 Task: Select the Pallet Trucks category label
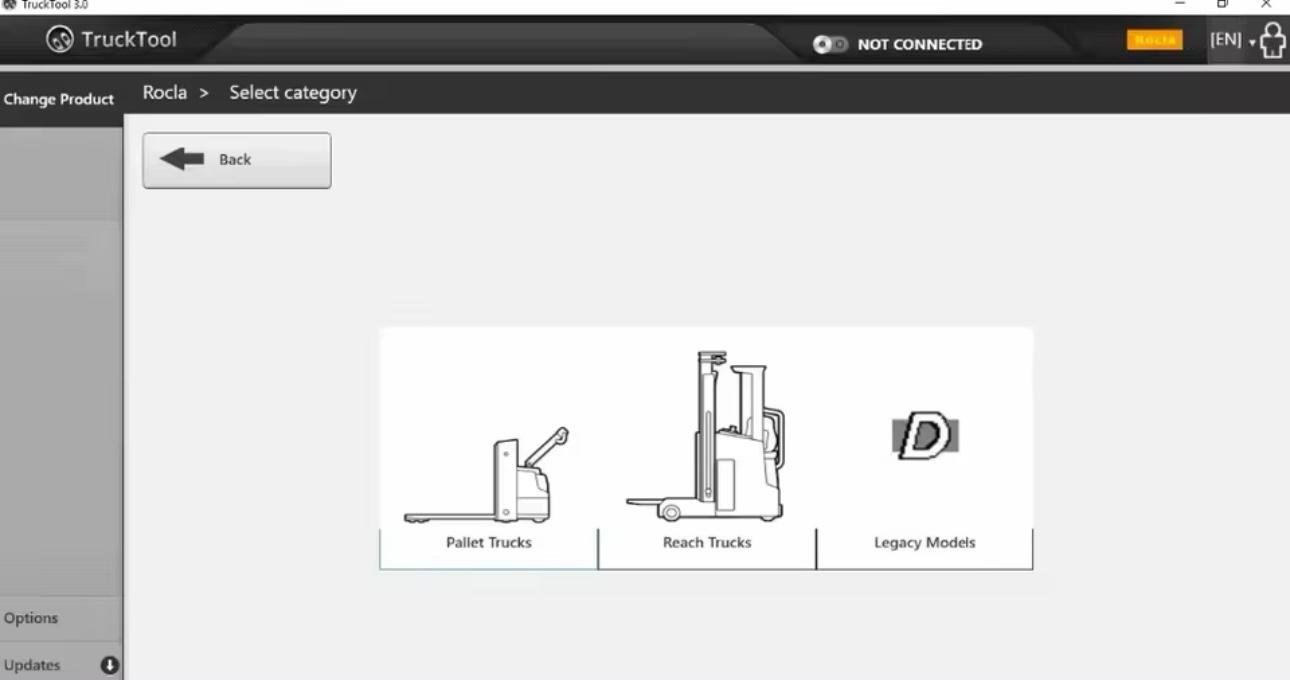[x=488, y=543]
